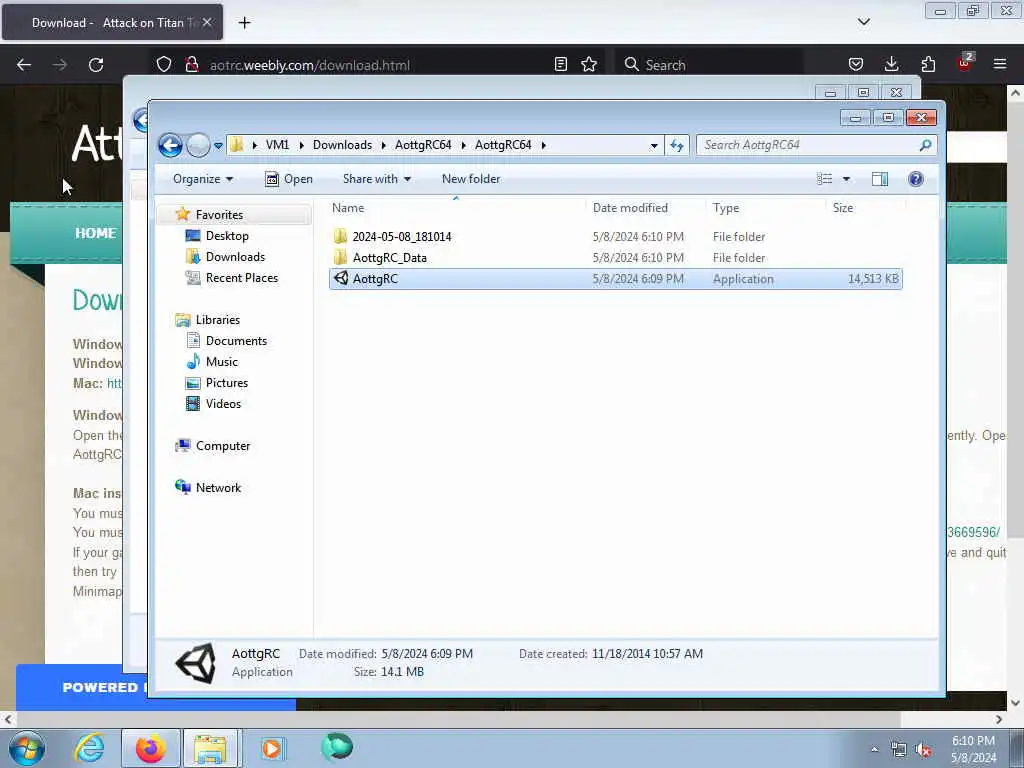Bookmark this page with star icon
The image size is (1024, 768).
589,64
